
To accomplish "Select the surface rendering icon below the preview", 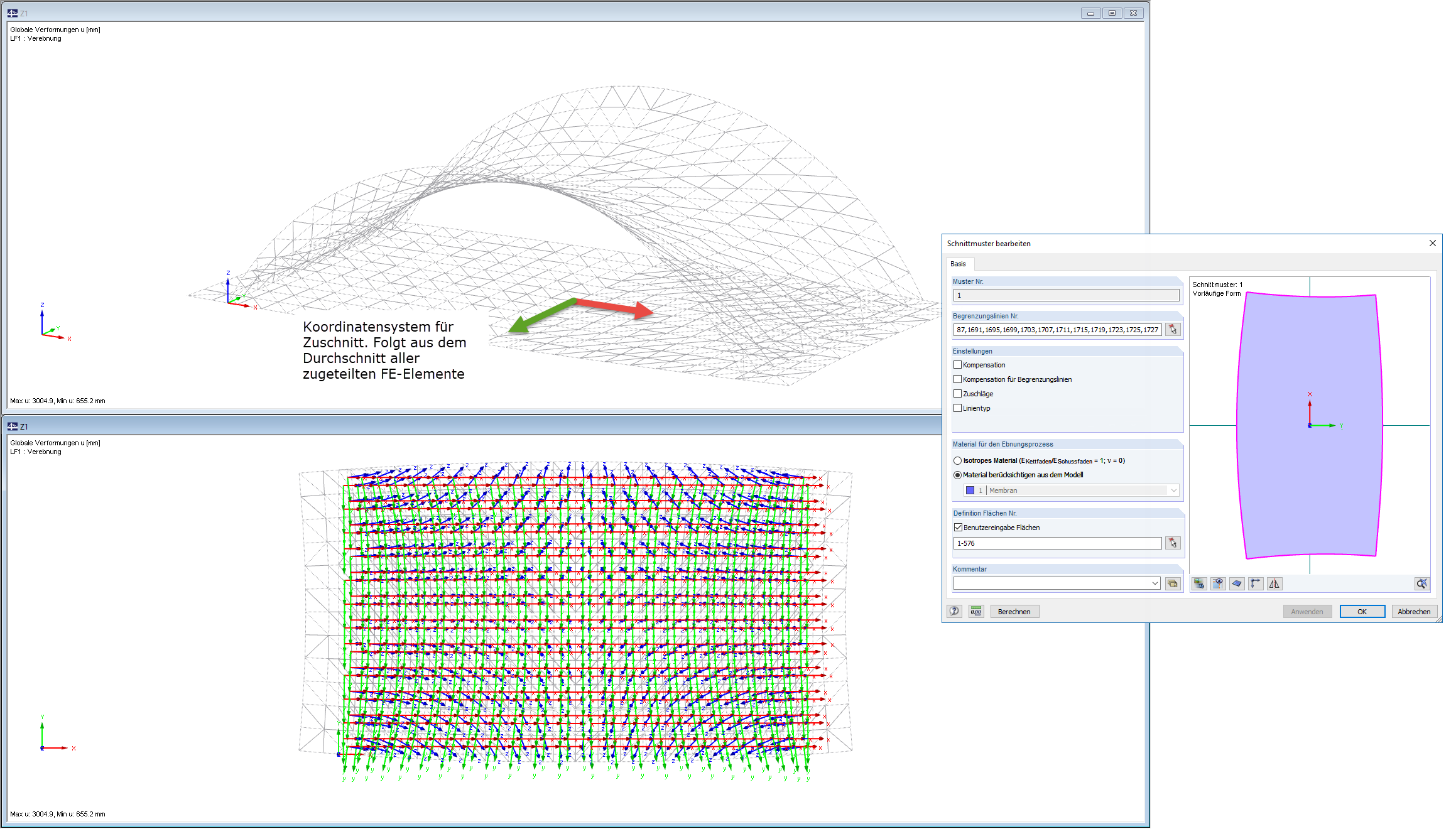I will pos(1236,583).
